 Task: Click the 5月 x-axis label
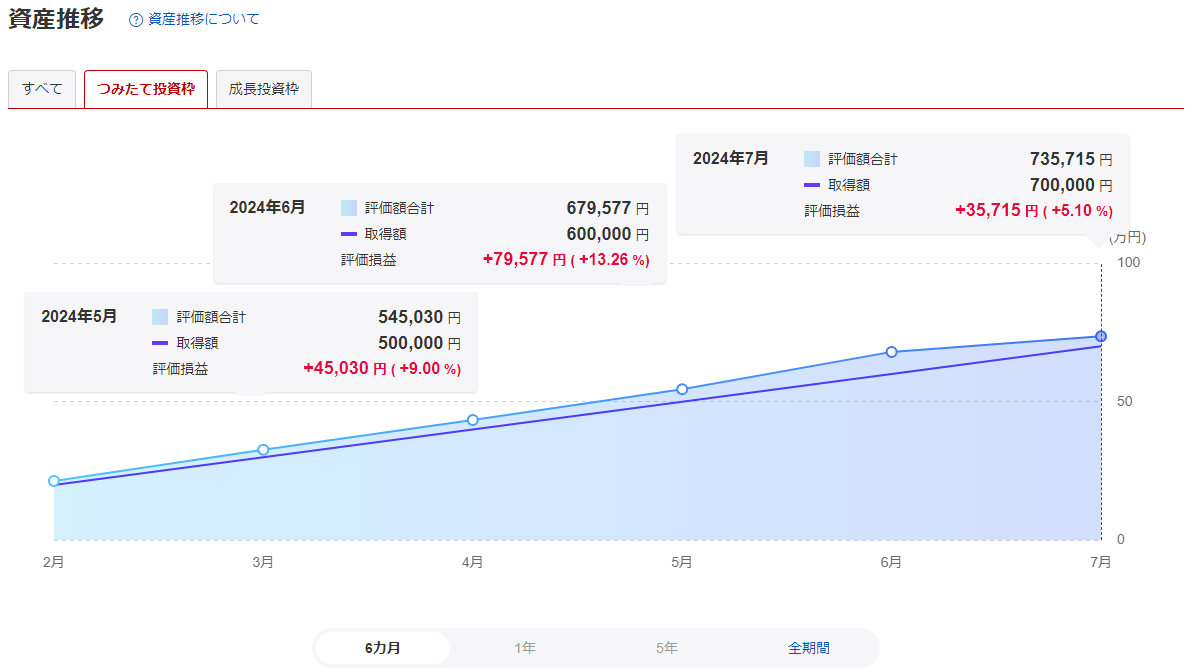point(682,563)
